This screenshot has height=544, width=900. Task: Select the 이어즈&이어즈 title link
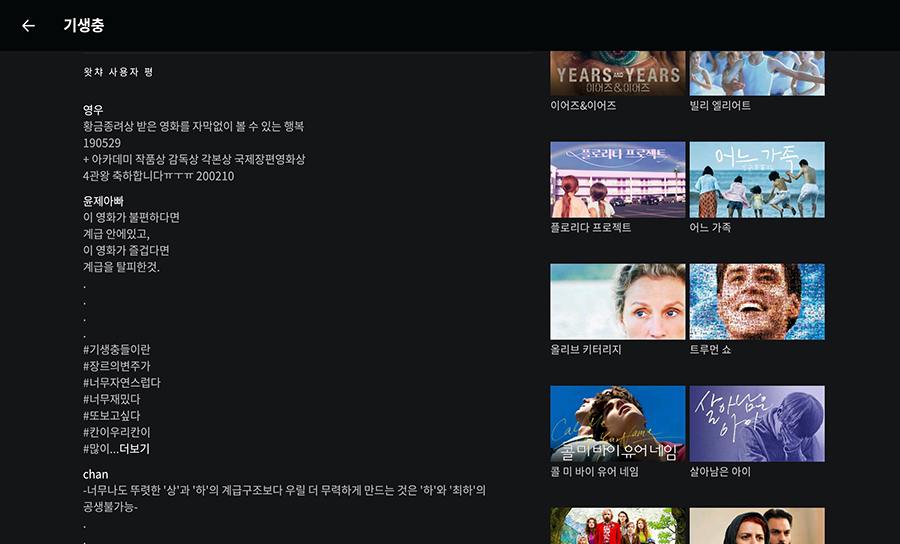click(x=583, y=106)
